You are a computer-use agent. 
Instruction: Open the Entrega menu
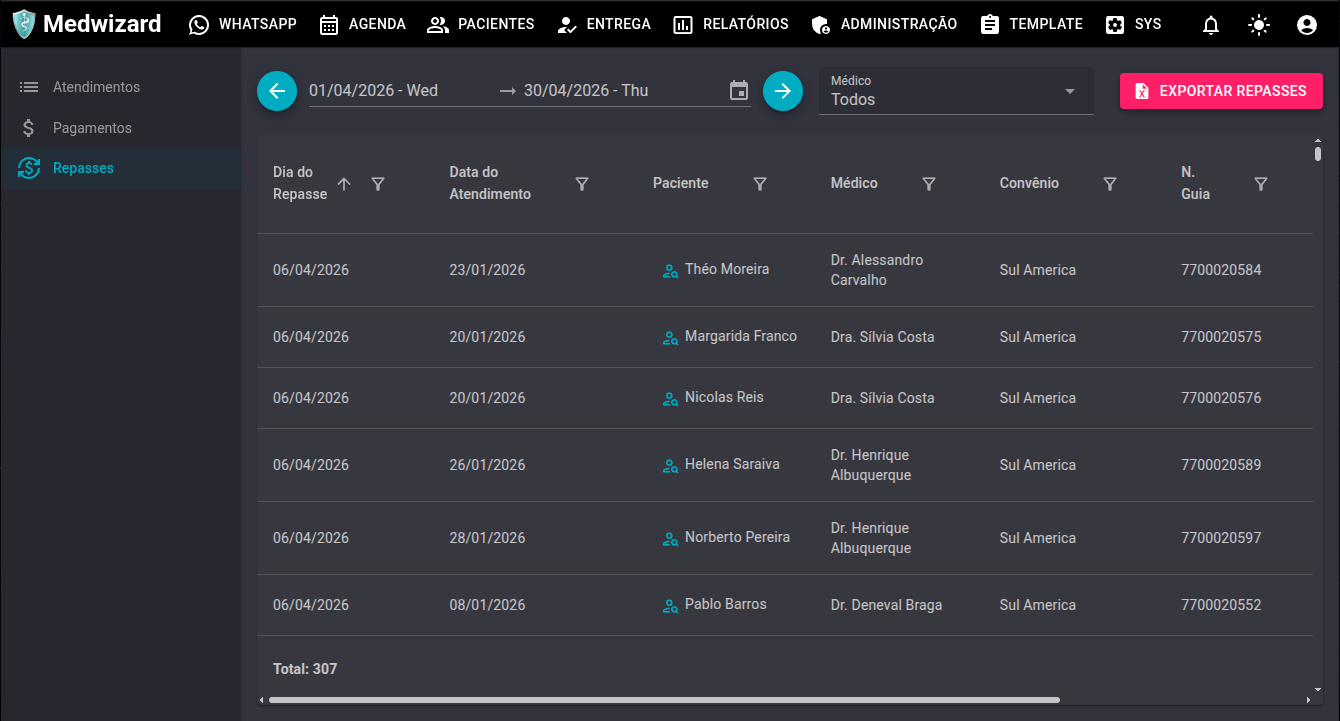coord(604,24)
